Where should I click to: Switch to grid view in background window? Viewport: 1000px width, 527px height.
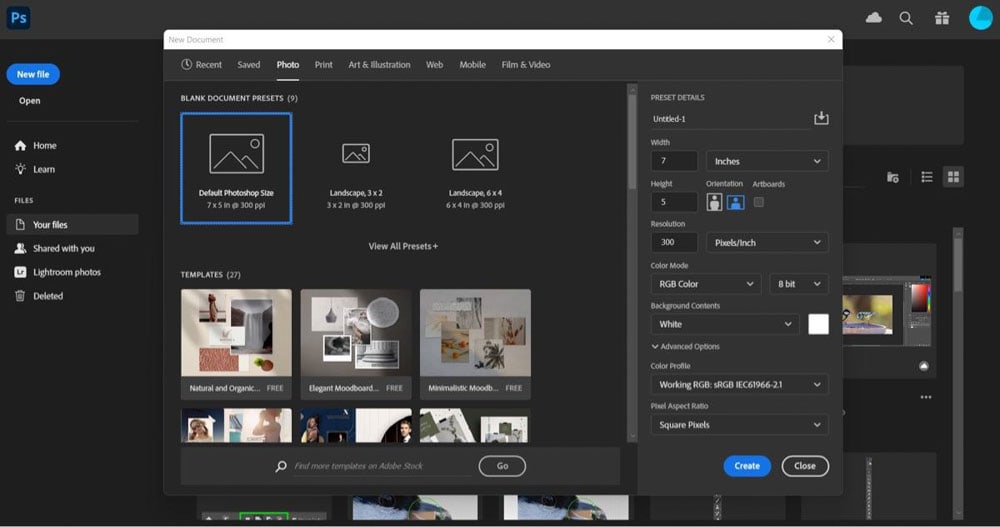pyautogui.click(x=953, y=177)
